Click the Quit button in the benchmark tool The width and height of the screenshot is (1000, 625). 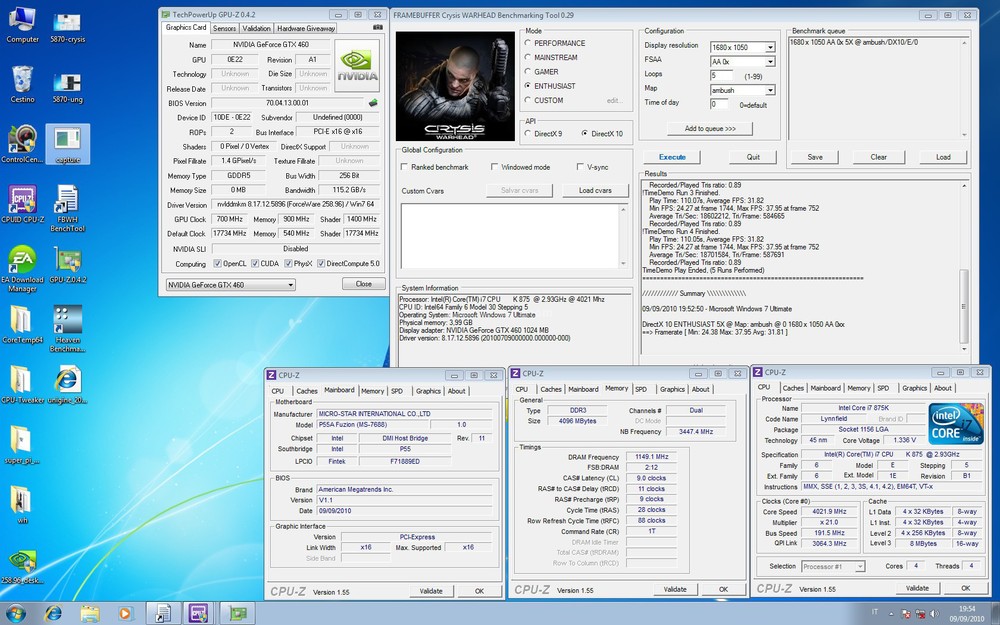click(x=753, y=157)
